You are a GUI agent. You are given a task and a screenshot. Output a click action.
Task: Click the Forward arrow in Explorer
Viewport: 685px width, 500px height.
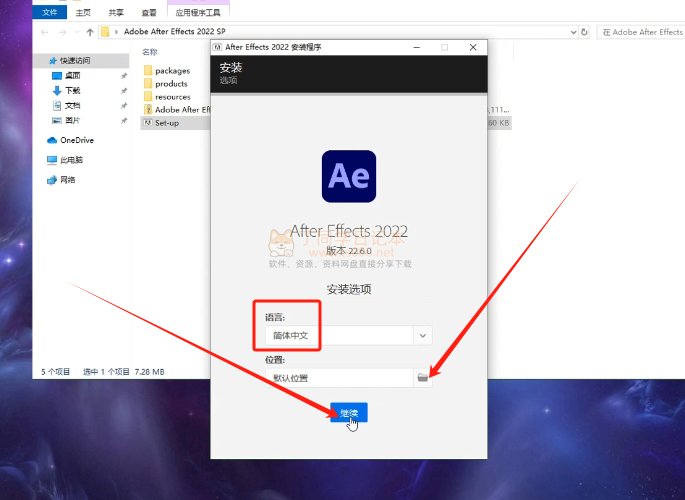pos(62,32)
